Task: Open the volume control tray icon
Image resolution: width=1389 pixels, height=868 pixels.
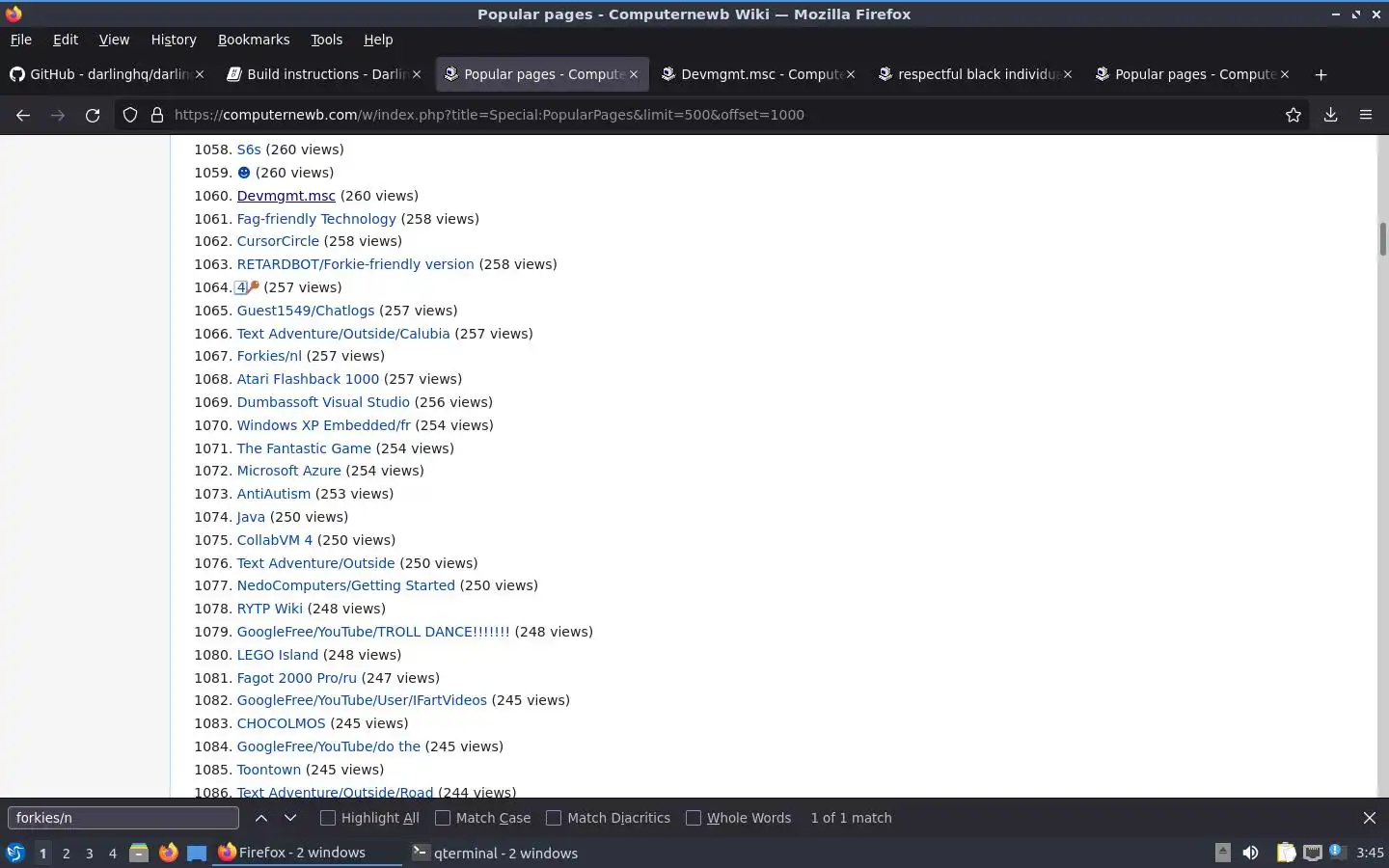Action: pos(1250,853)
